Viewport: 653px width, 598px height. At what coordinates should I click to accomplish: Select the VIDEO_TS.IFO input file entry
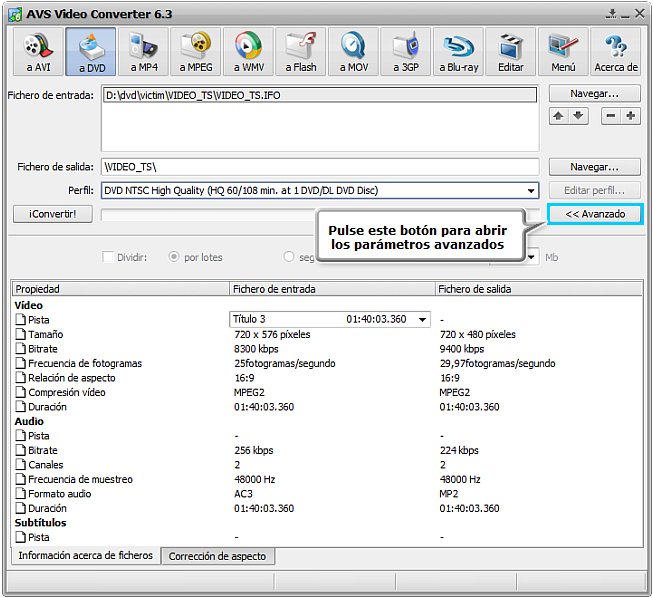320,95
